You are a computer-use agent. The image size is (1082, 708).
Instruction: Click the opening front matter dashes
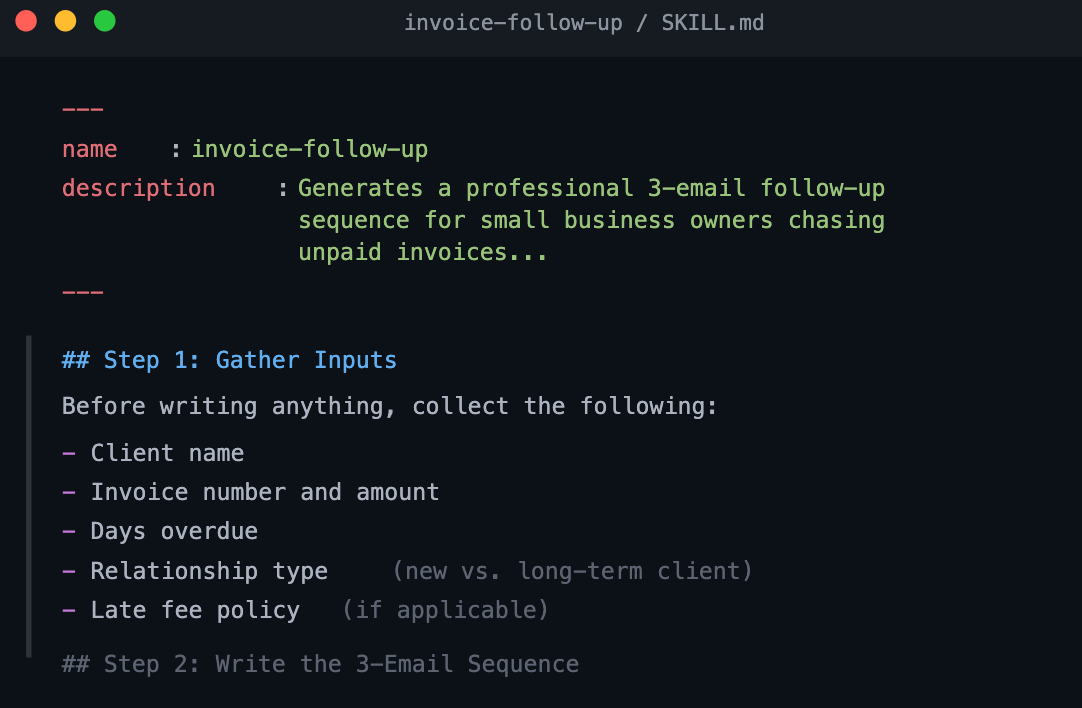point(83,109)
